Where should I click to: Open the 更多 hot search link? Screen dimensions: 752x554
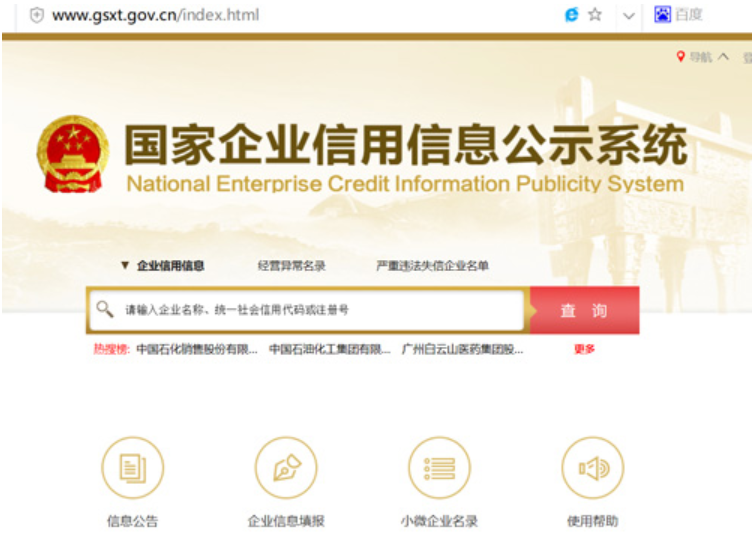584,349
